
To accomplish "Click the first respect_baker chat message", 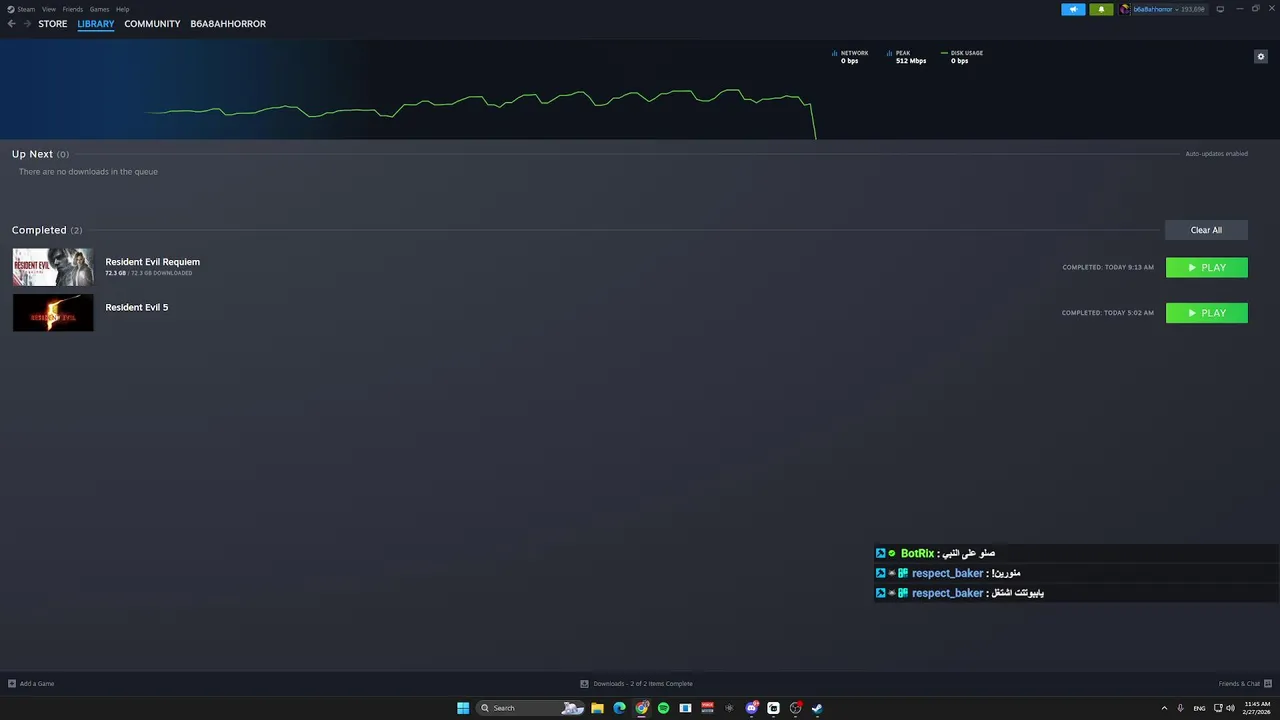I will [x=1076, y=573].
